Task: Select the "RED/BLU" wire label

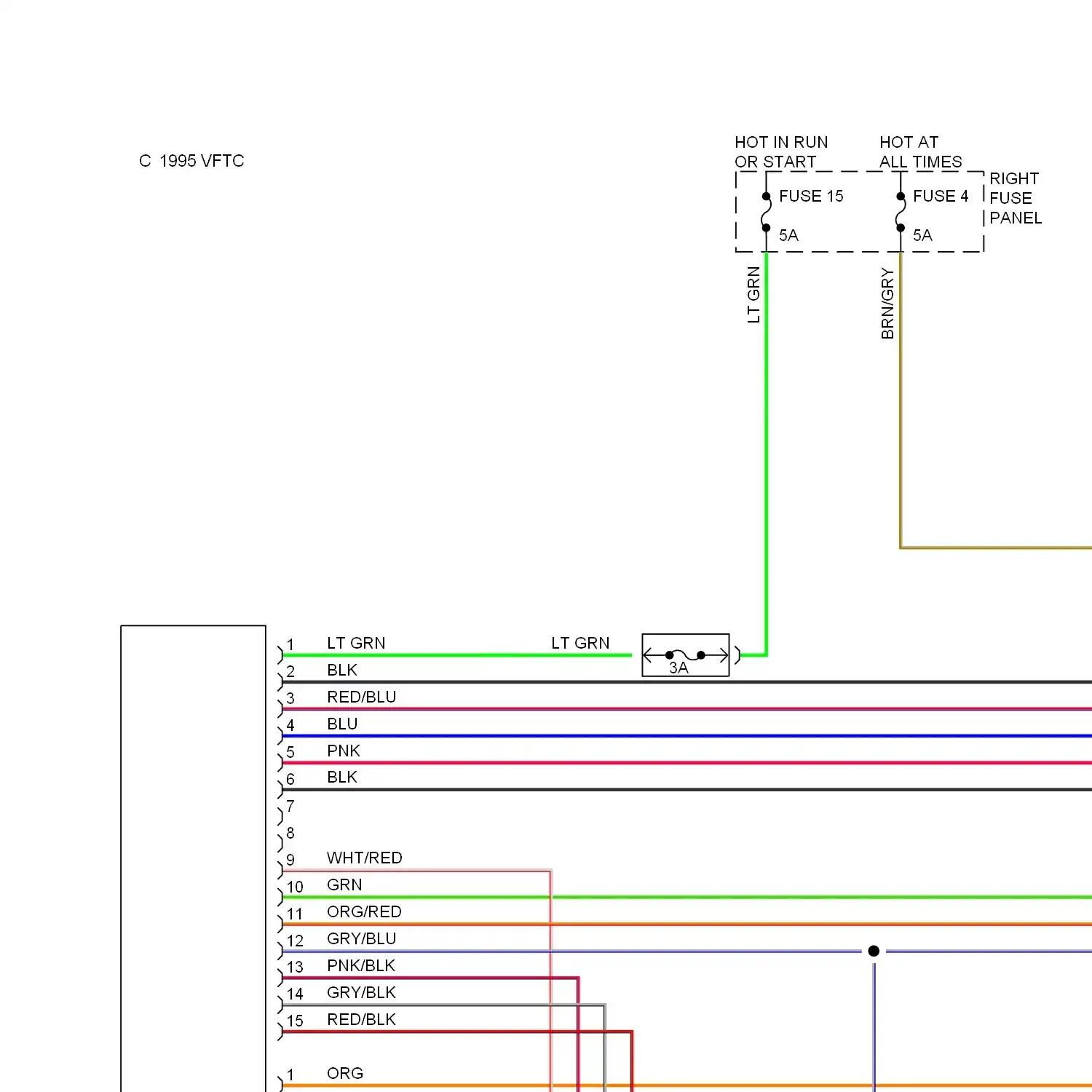Action: click(362, 697)
